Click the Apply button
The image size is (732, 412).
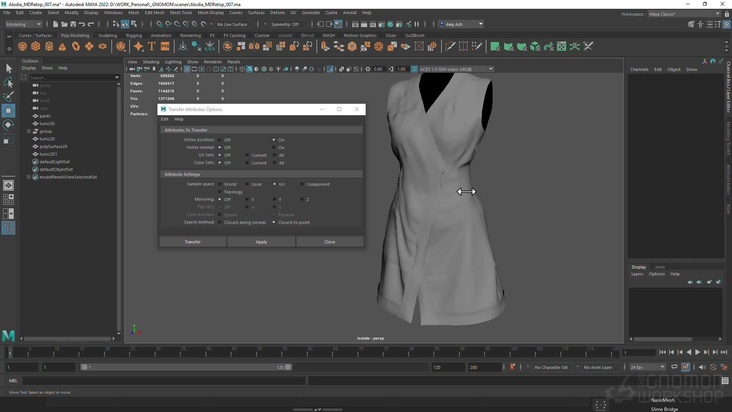(x=261, y=242)
